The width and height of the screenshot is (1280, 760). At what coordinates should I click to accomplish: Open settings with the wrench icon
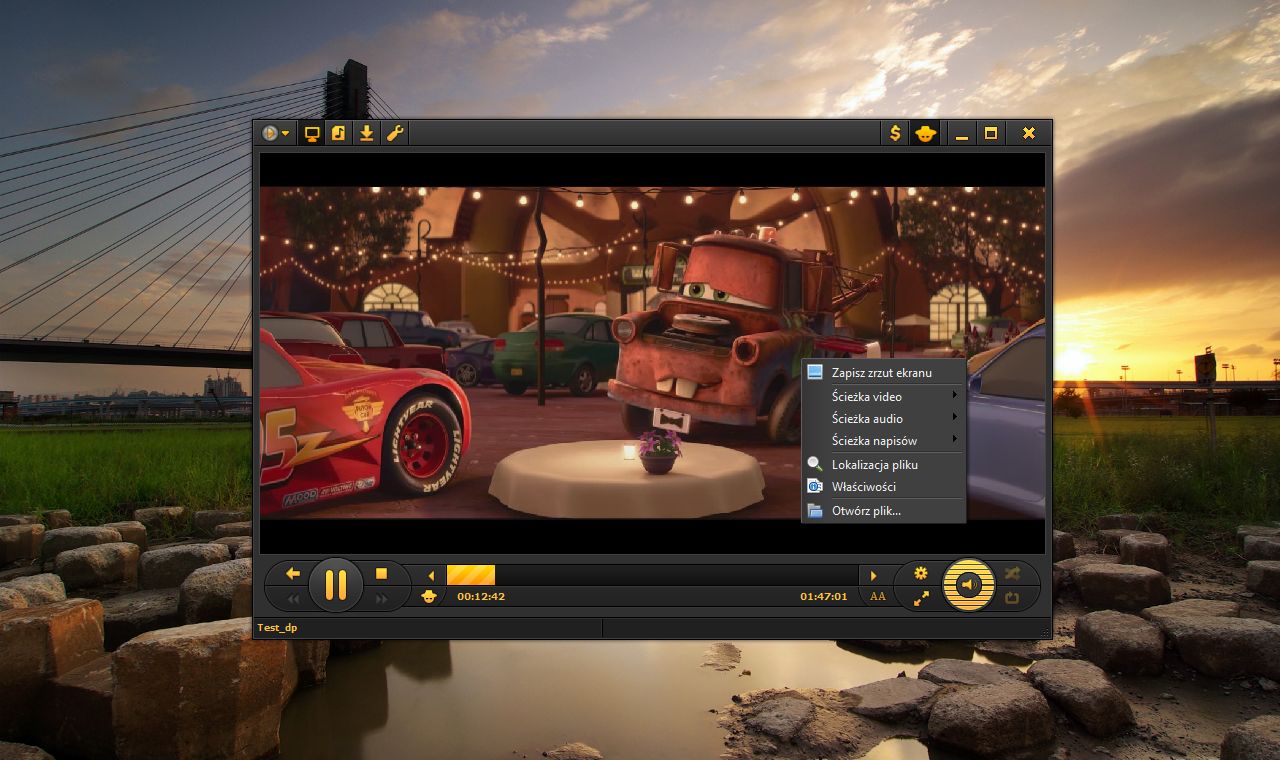point(395,133)
